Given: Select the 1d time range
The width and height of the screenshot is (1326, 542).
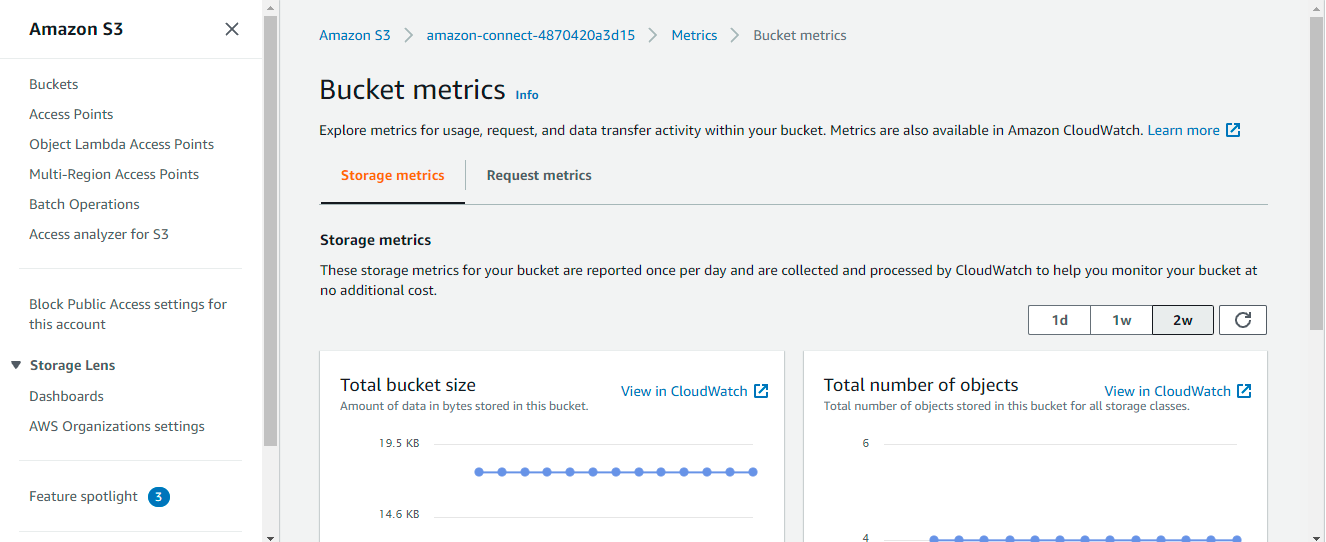Looking at the screenshot, I should pyautogui.click(x=1059, y=320).
